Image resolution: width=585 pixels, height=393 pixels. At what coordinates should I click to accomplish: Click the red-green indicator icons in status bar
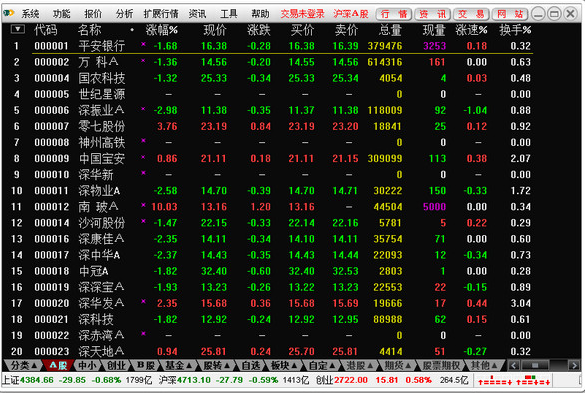click(514, 380)
